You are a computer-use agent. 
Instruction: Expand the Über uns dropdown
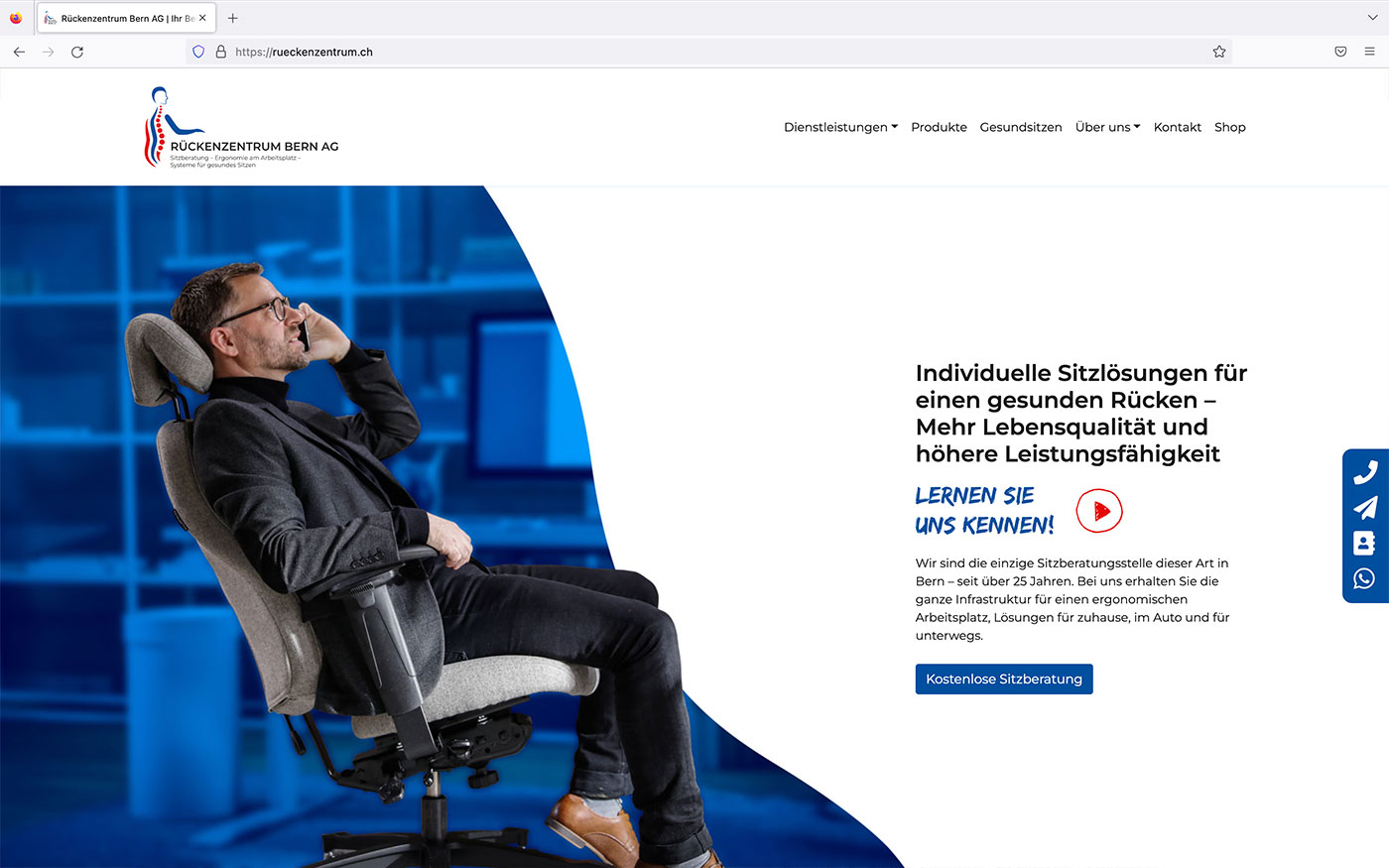(x=1107, y=127)
